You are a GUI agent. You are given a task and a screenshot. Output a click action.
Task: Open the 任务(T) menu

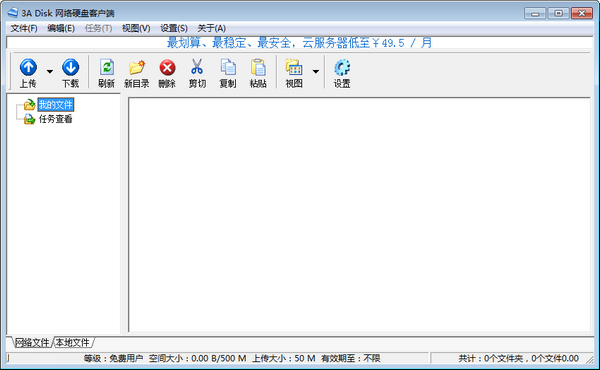coord(98,28)
